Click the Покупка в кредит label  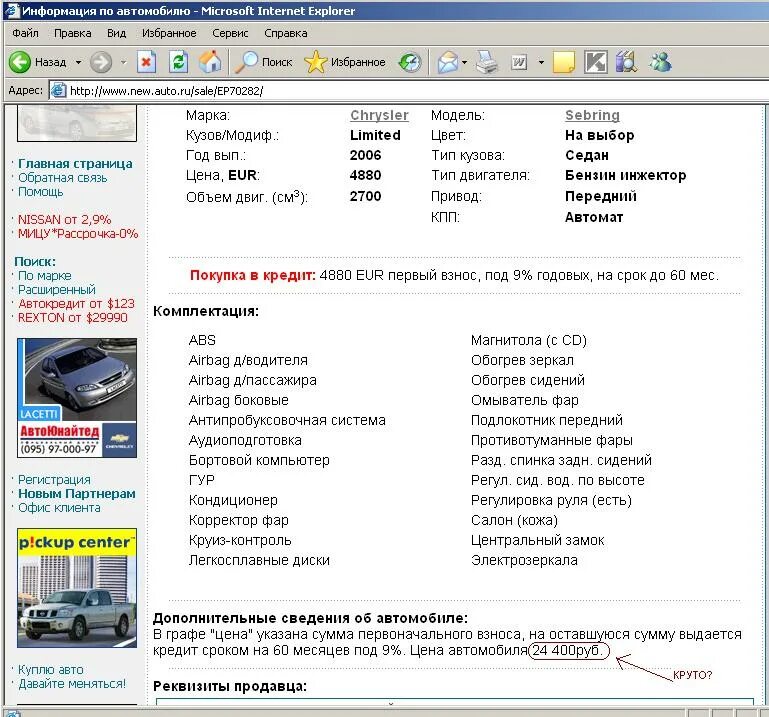[253, 275]
